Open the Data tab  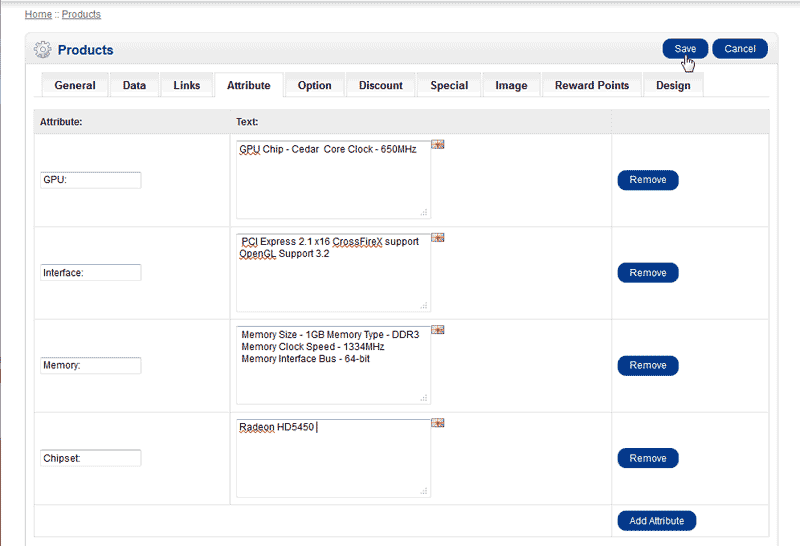134,86
